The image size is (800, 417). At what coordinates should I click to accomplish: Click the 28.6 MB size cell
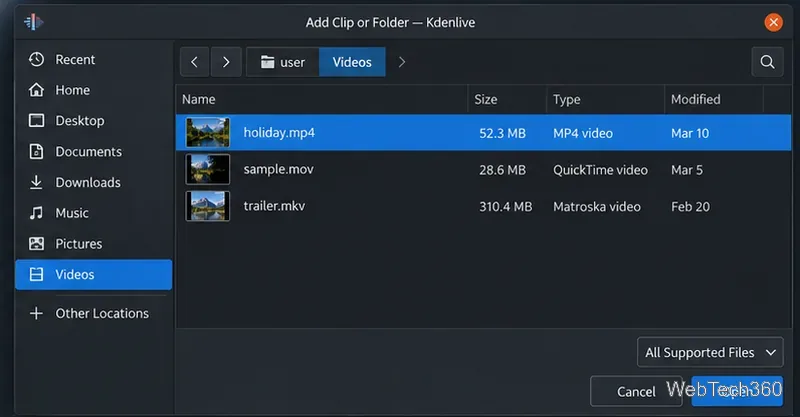tap(503, 170)
